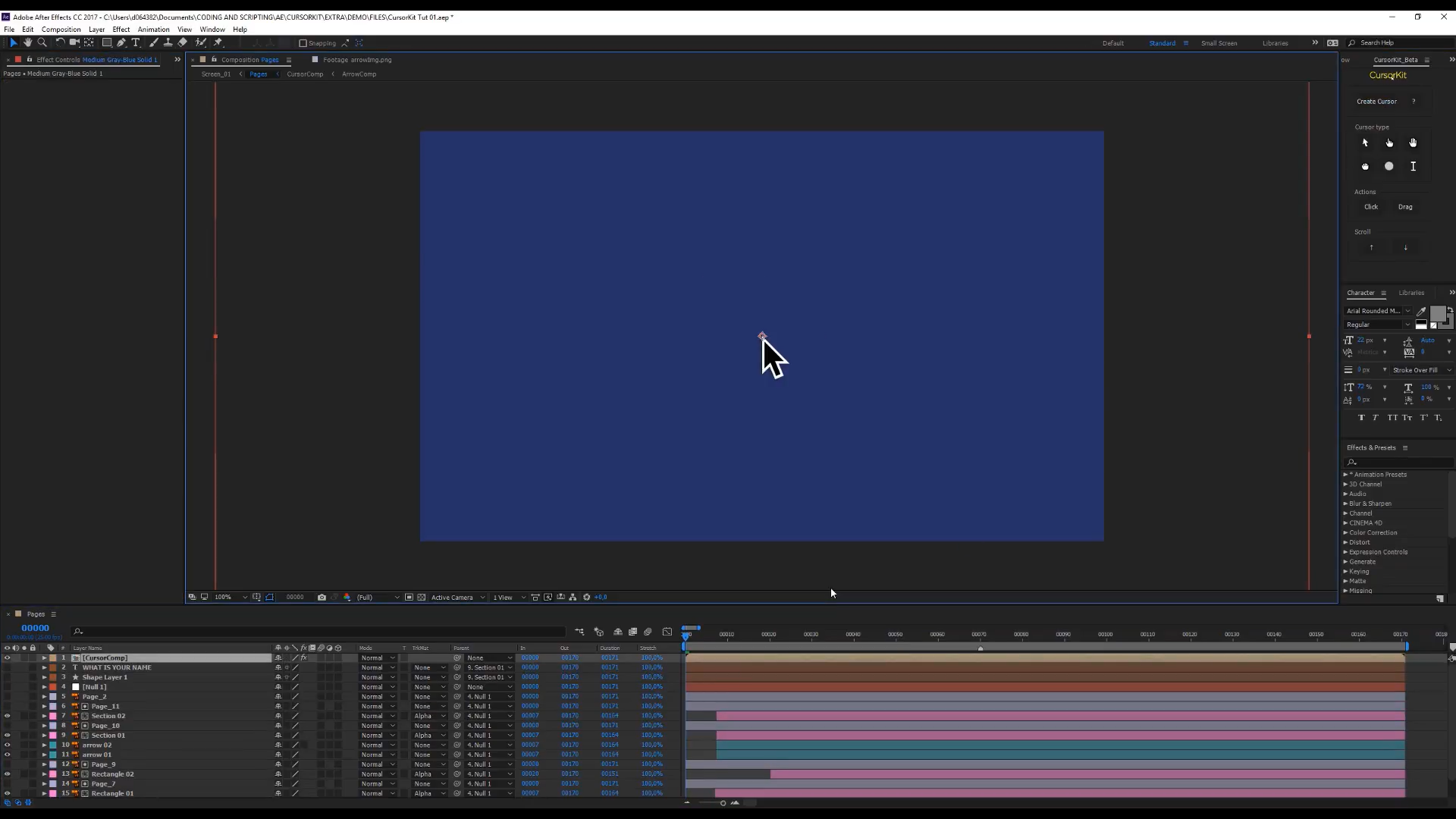Open the Stroke Over Fill dropdown
Image resolution: width=1456 pixels, height=819 pixels.
(x=1422, y=370)
